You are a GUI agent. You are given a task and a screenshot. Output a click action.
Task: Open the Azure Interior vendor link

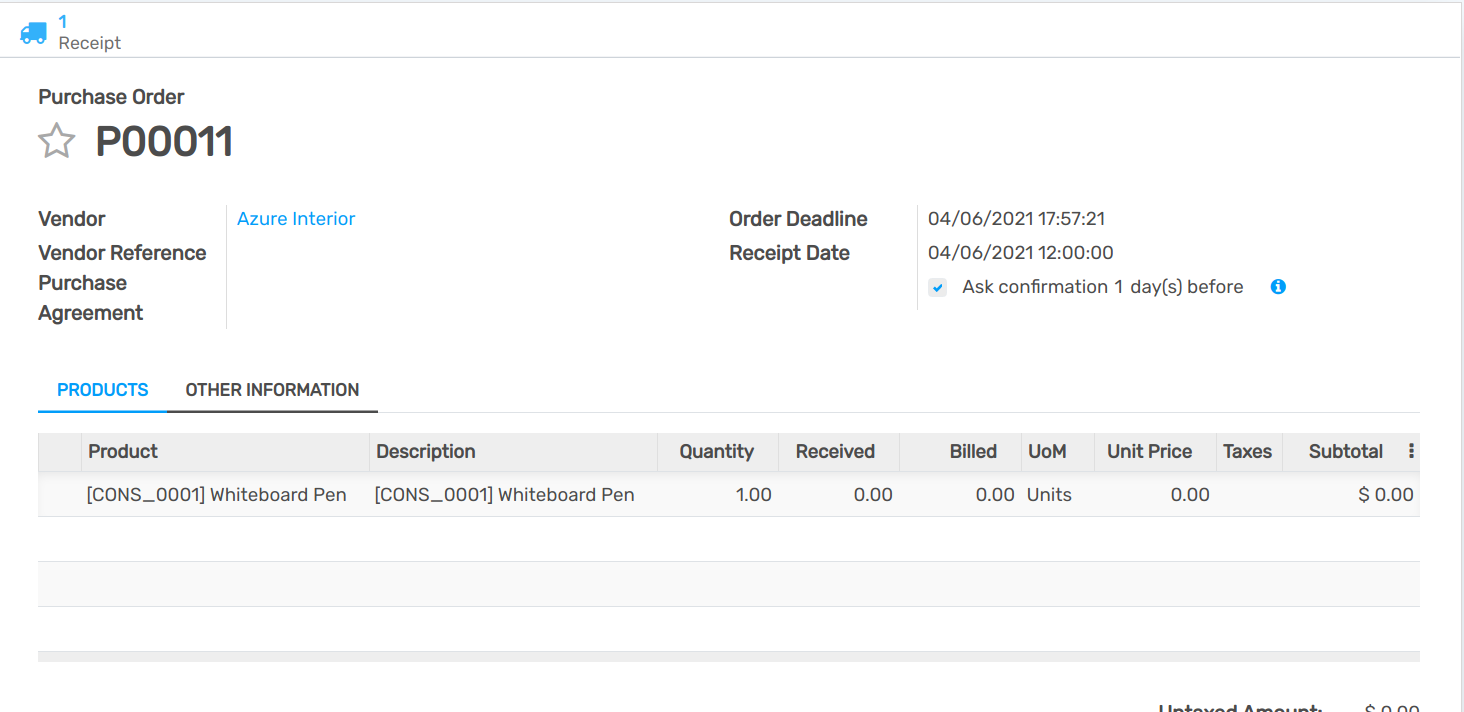click(x=296, y=219)
